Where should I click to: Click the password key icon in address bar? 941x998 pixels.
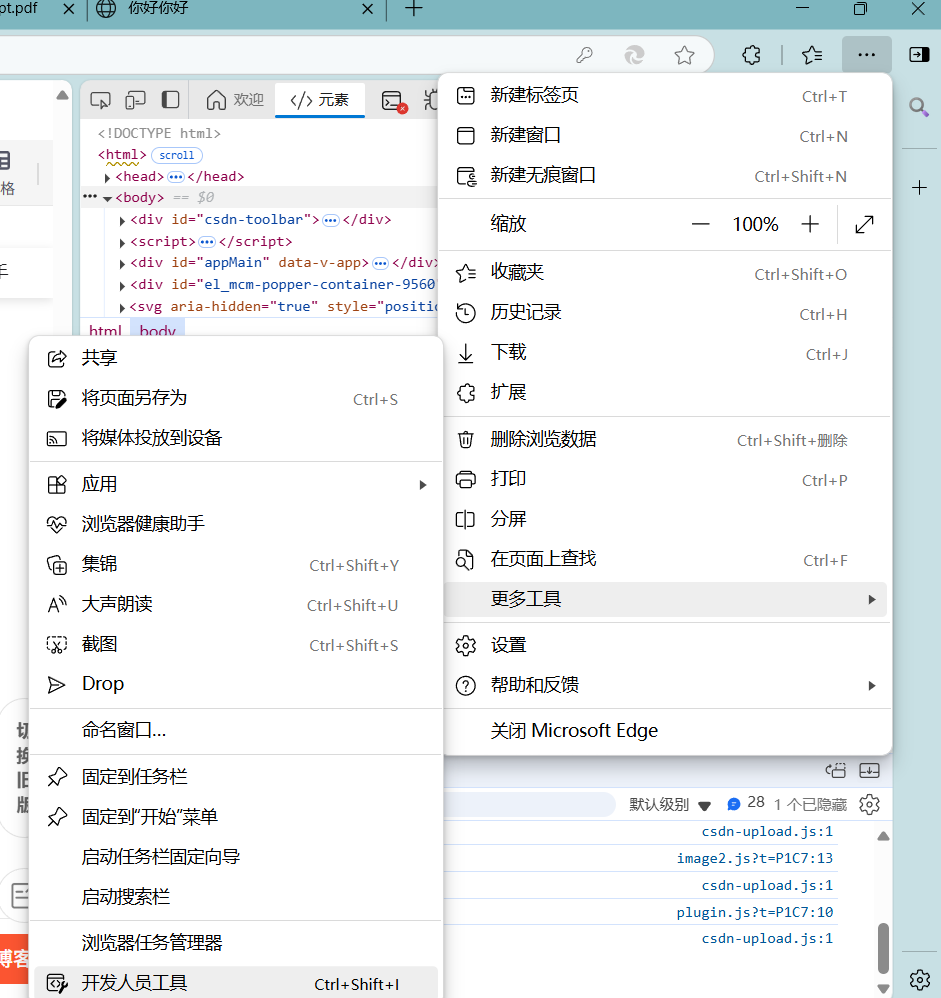pos(584,55)
